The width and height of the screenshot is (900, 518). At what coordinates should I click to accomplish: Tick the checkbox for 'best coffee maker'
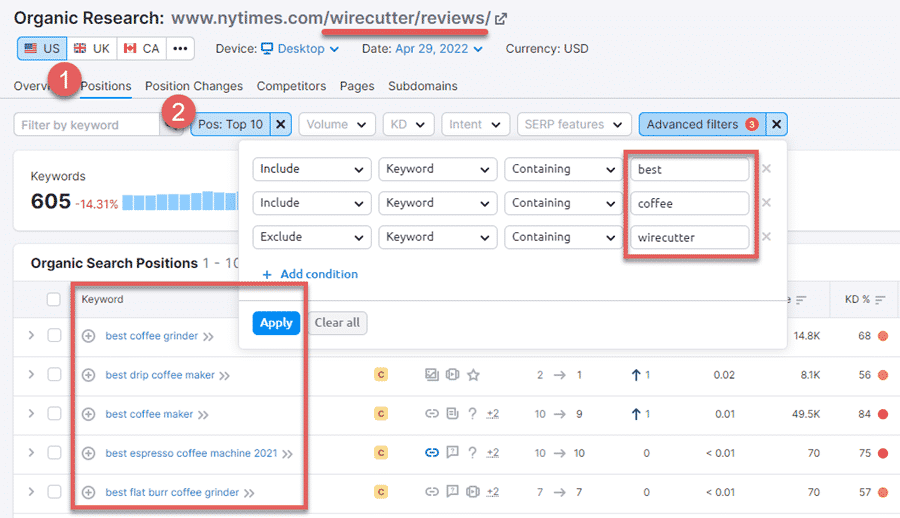click(x=55, y=414)
